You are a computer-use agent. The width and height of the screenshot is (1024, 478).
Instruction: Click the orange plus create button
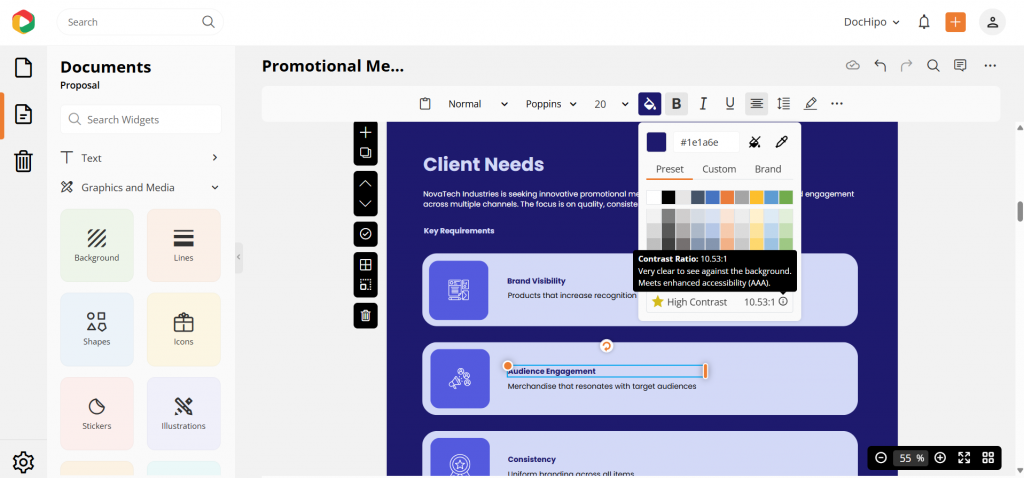coord(955,22)
